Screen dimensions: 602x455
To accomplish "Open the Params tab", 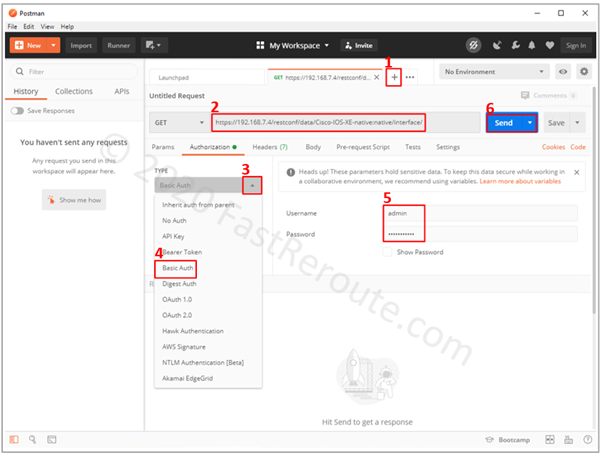I will pos(163,147).
